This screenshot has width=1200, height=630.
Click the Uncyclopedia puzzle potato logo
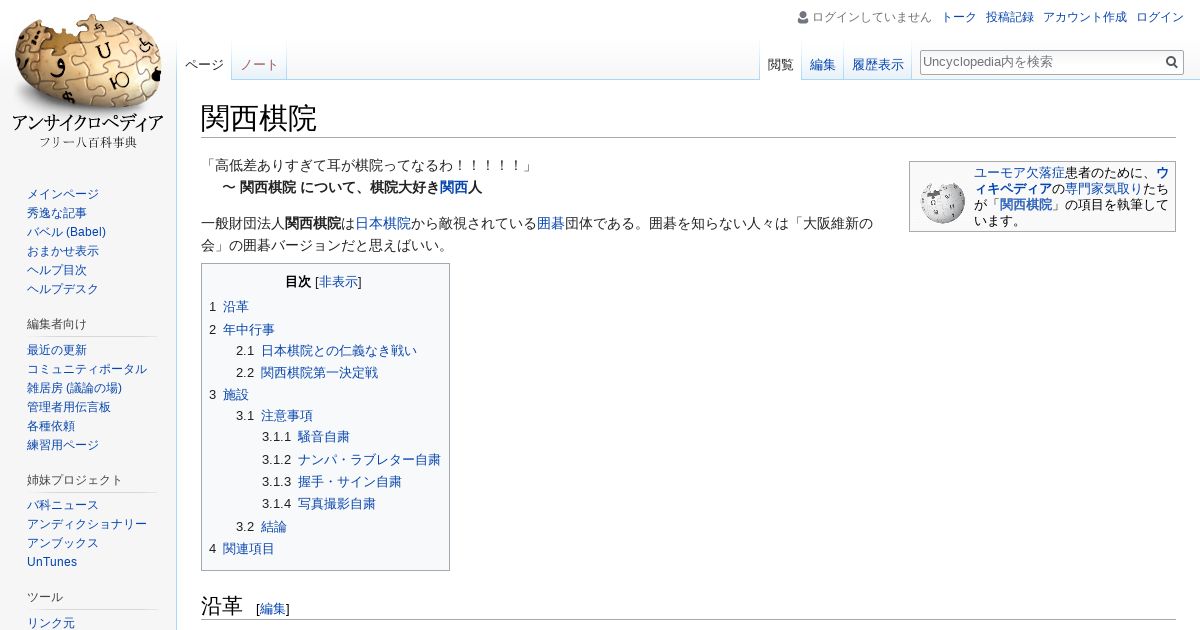88,80
